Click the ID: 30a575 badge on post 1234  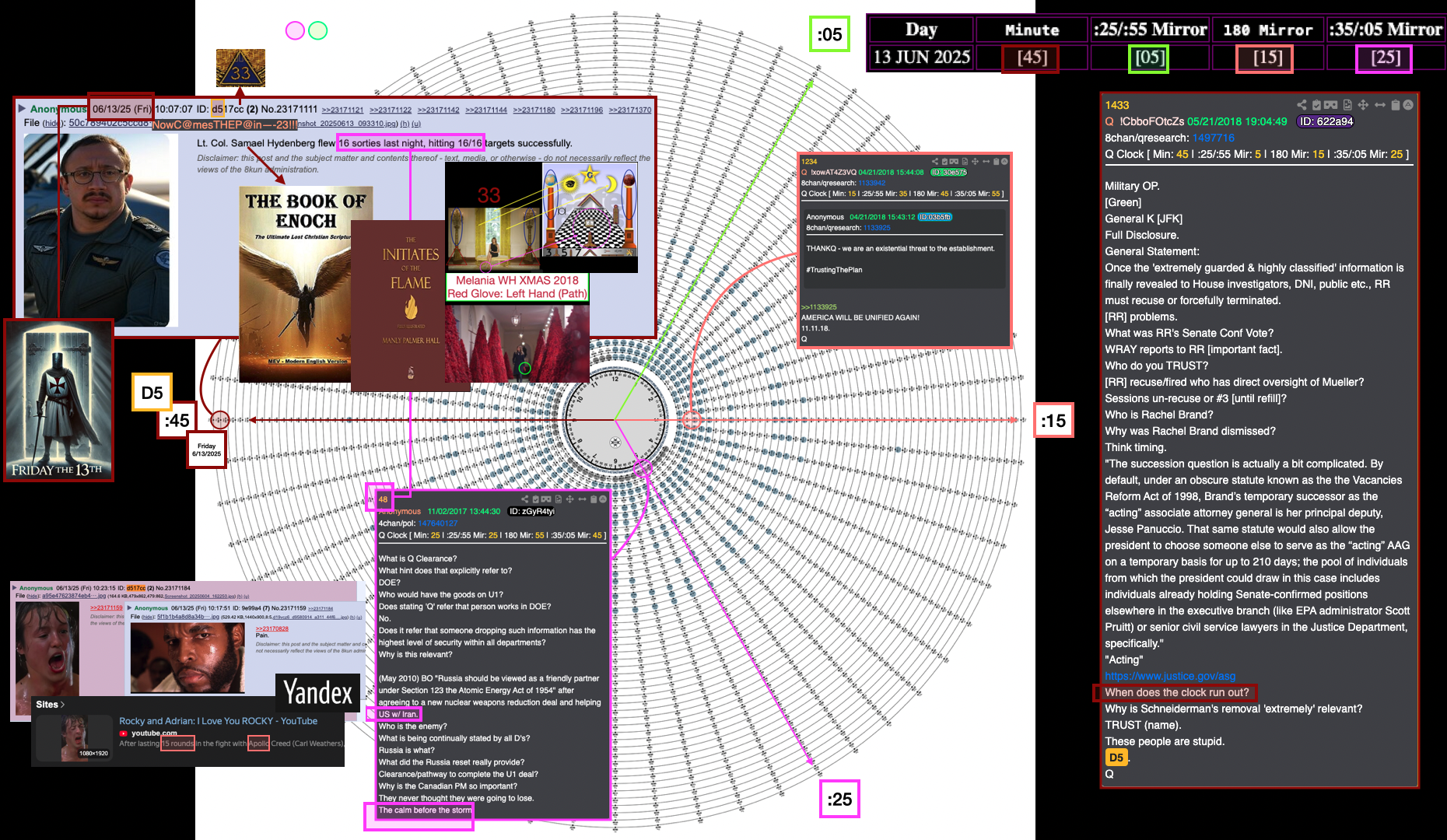point(948,173)
